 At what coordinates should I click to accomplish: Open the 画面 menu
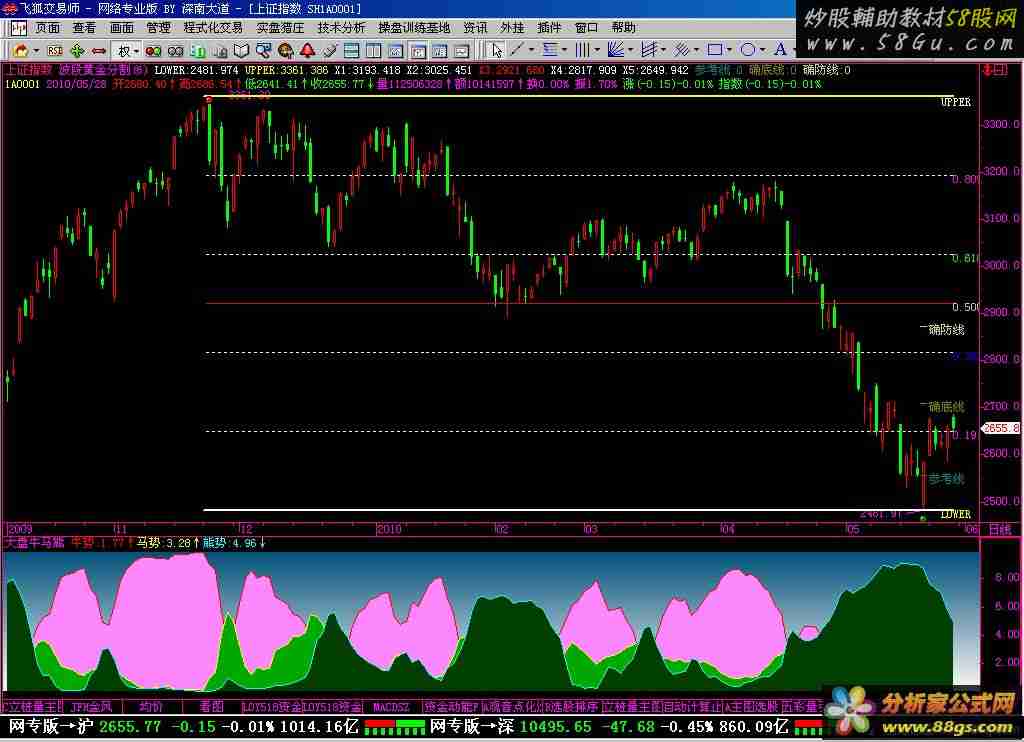point(121,27)
